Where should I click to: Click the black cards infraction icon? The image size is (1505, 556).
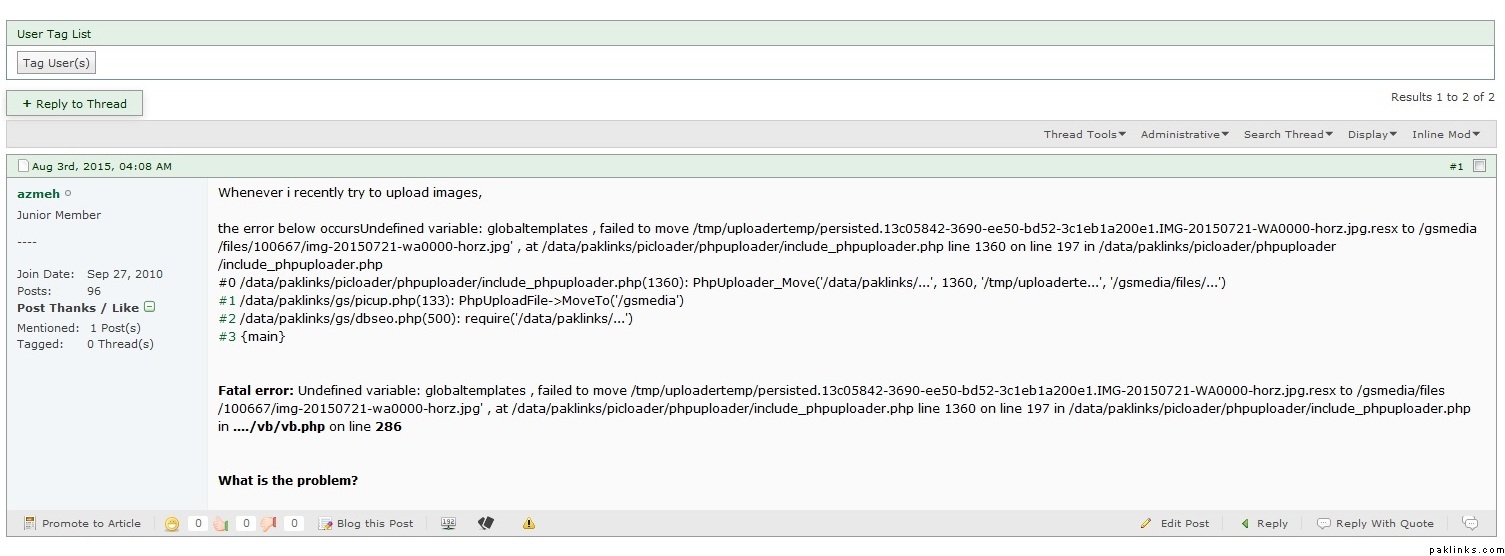[x=486, y=523]
